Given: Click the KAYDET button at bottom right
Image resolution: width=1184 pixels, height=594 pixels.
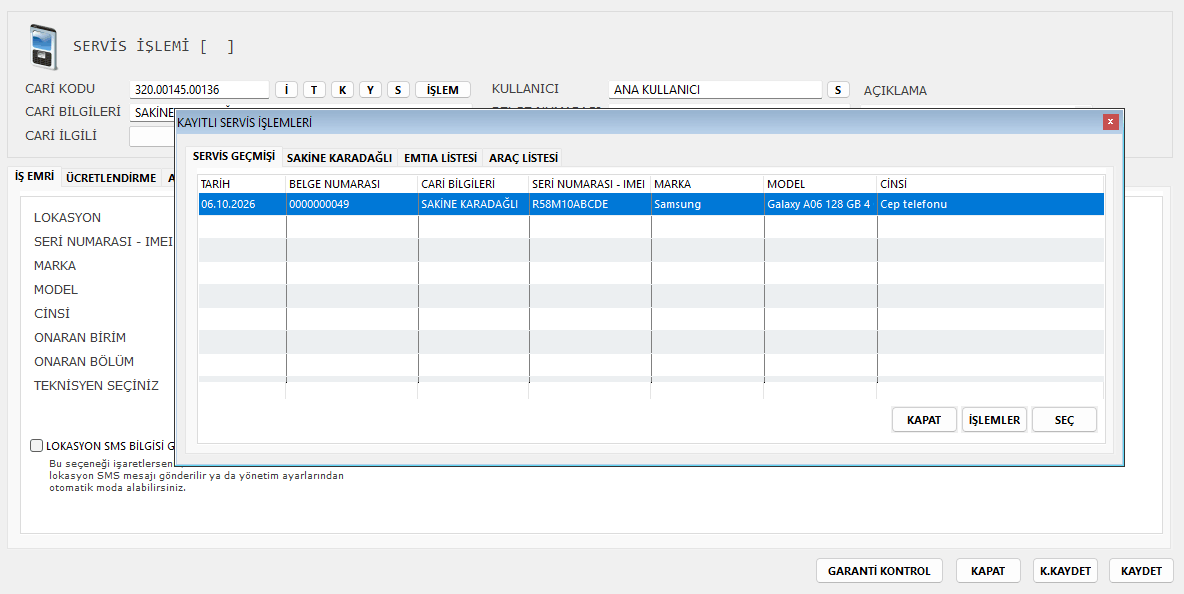Looking at the screenshot, I should point(1141,571).
